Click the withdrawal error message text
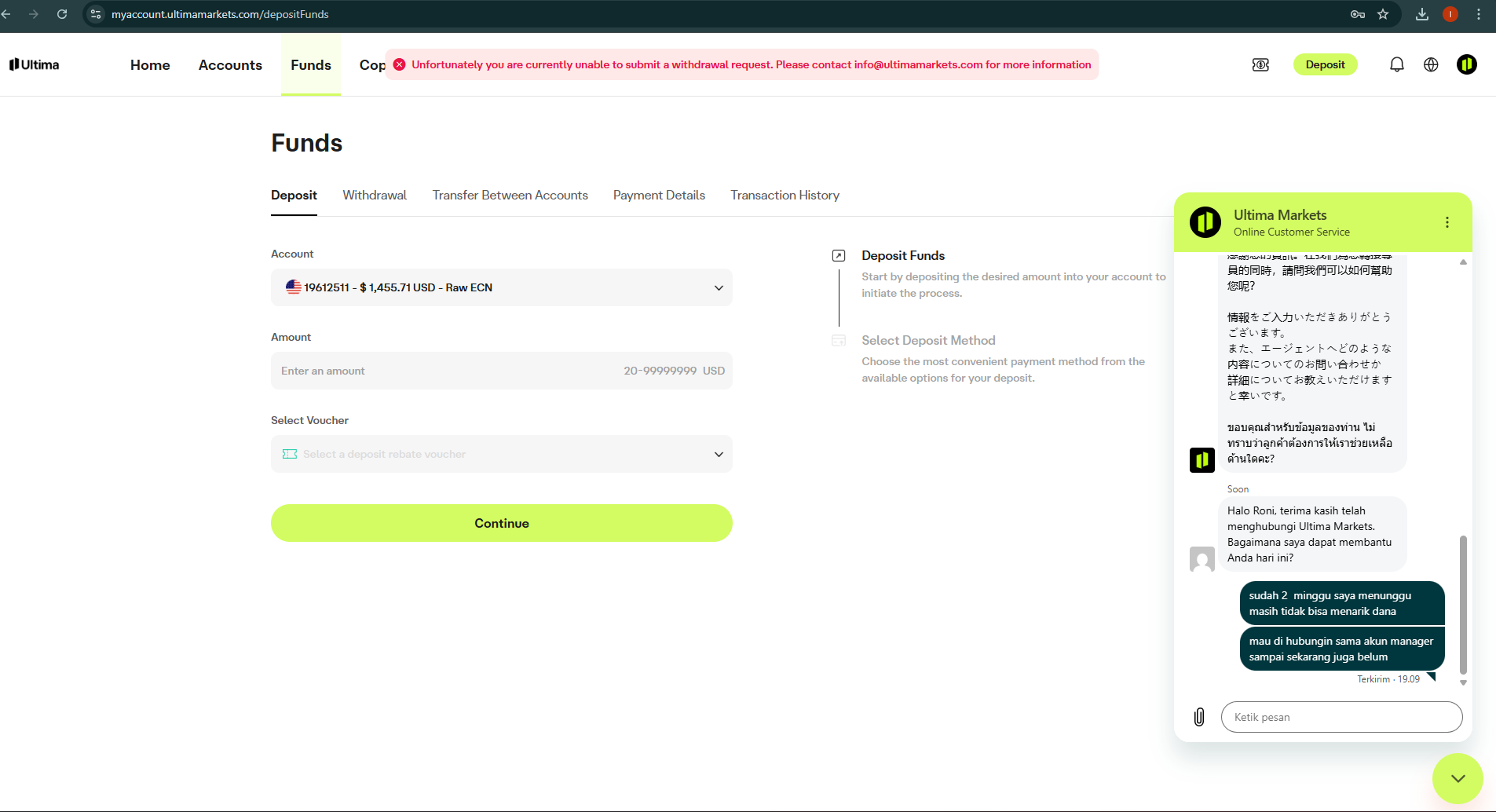 pyautogui.click(x=752, y=64)
